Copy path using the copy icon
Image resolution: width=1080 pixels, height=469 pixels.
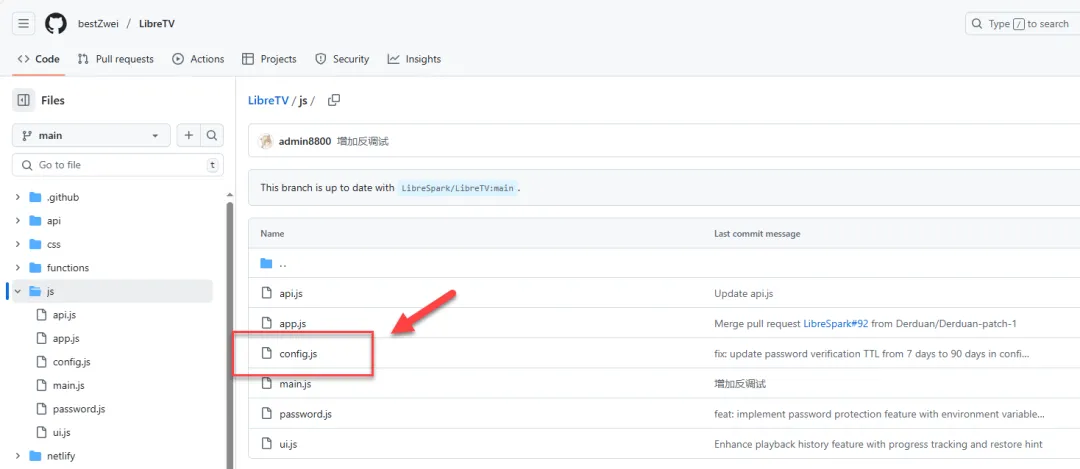click(334, 101)
